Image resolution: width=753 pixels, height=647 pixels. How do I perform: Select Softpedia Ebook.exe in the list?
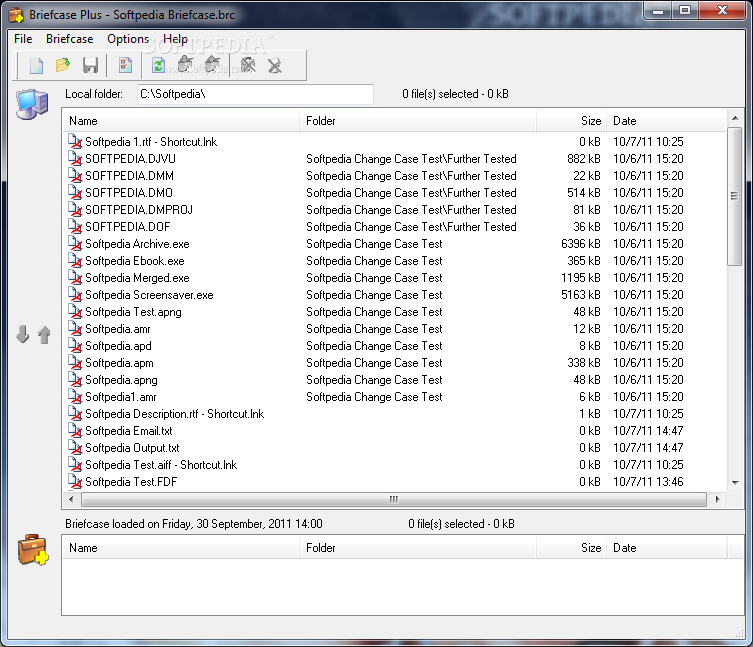pos(394,261)
